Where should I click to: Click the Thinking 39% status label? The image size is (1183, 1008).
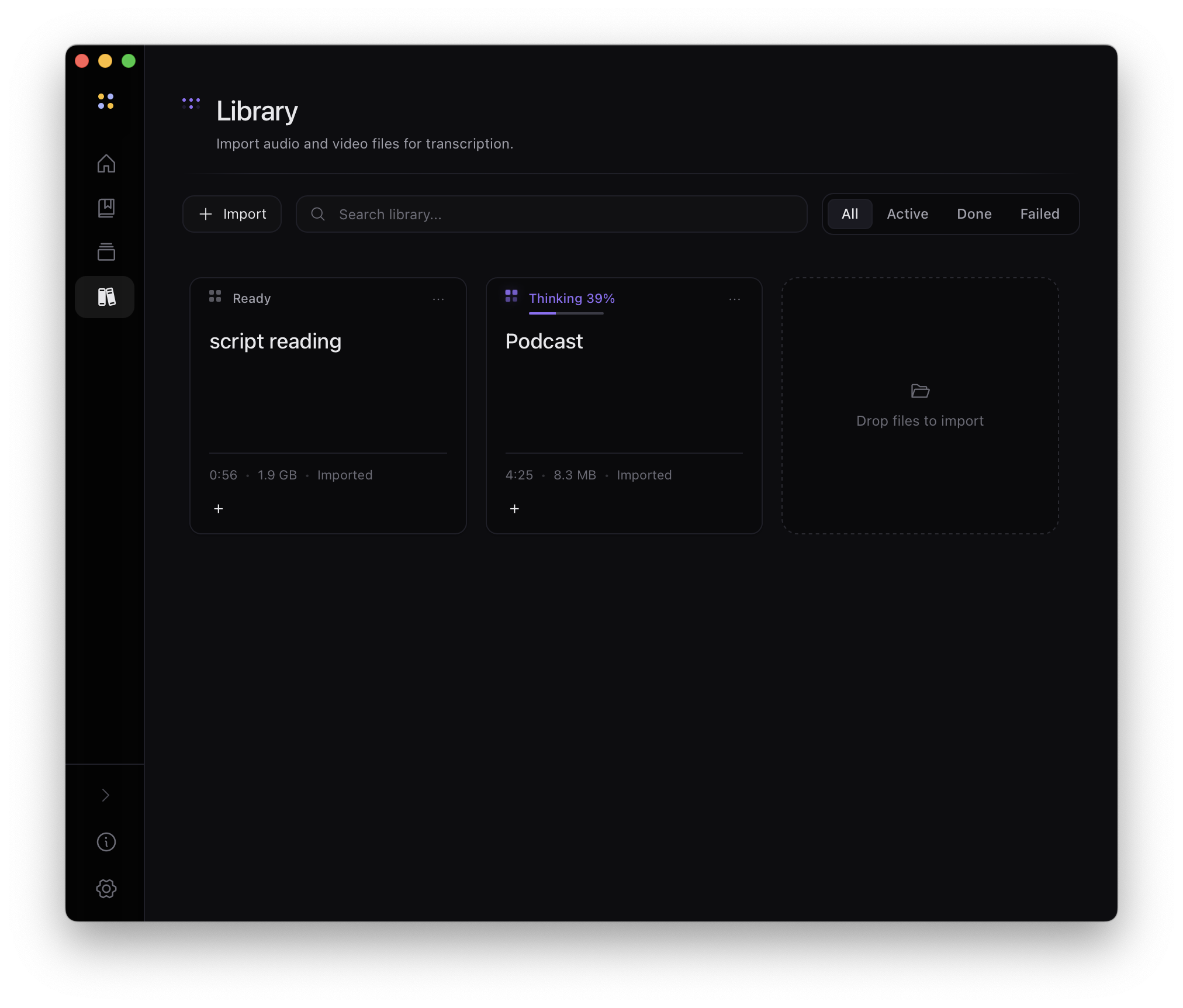[x=572, y=298]
